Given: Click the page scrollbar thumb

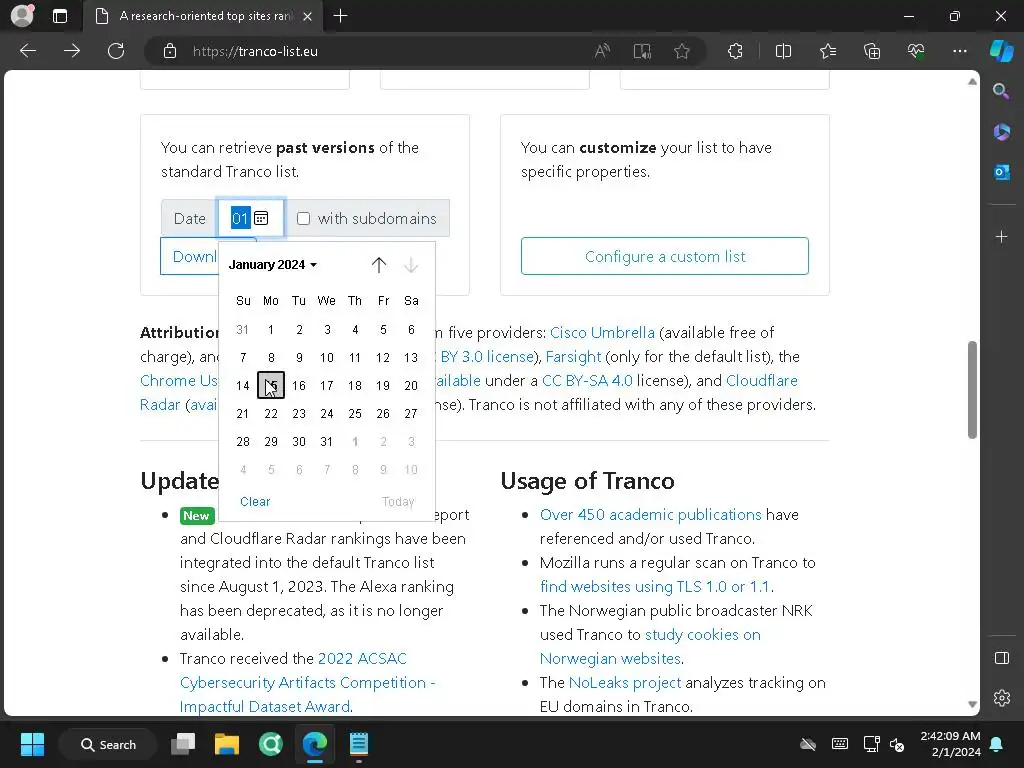Looking at the screenshot, I should 972,390.
